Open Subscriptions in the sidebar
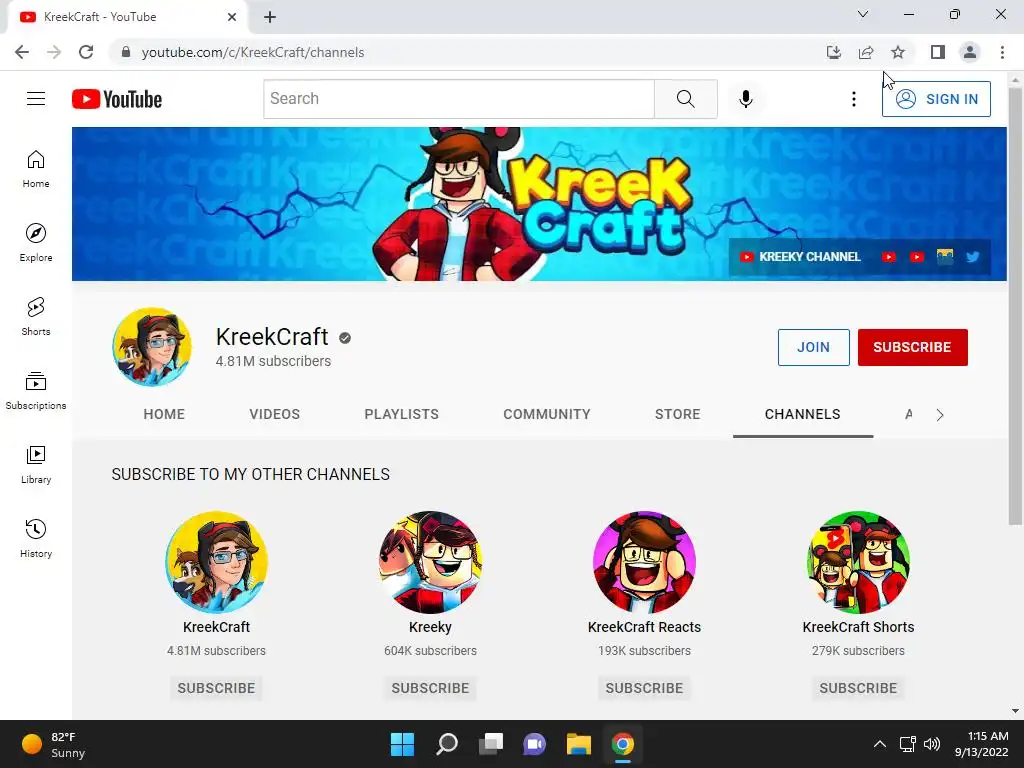1024x768 pixels. pos(36,390)
